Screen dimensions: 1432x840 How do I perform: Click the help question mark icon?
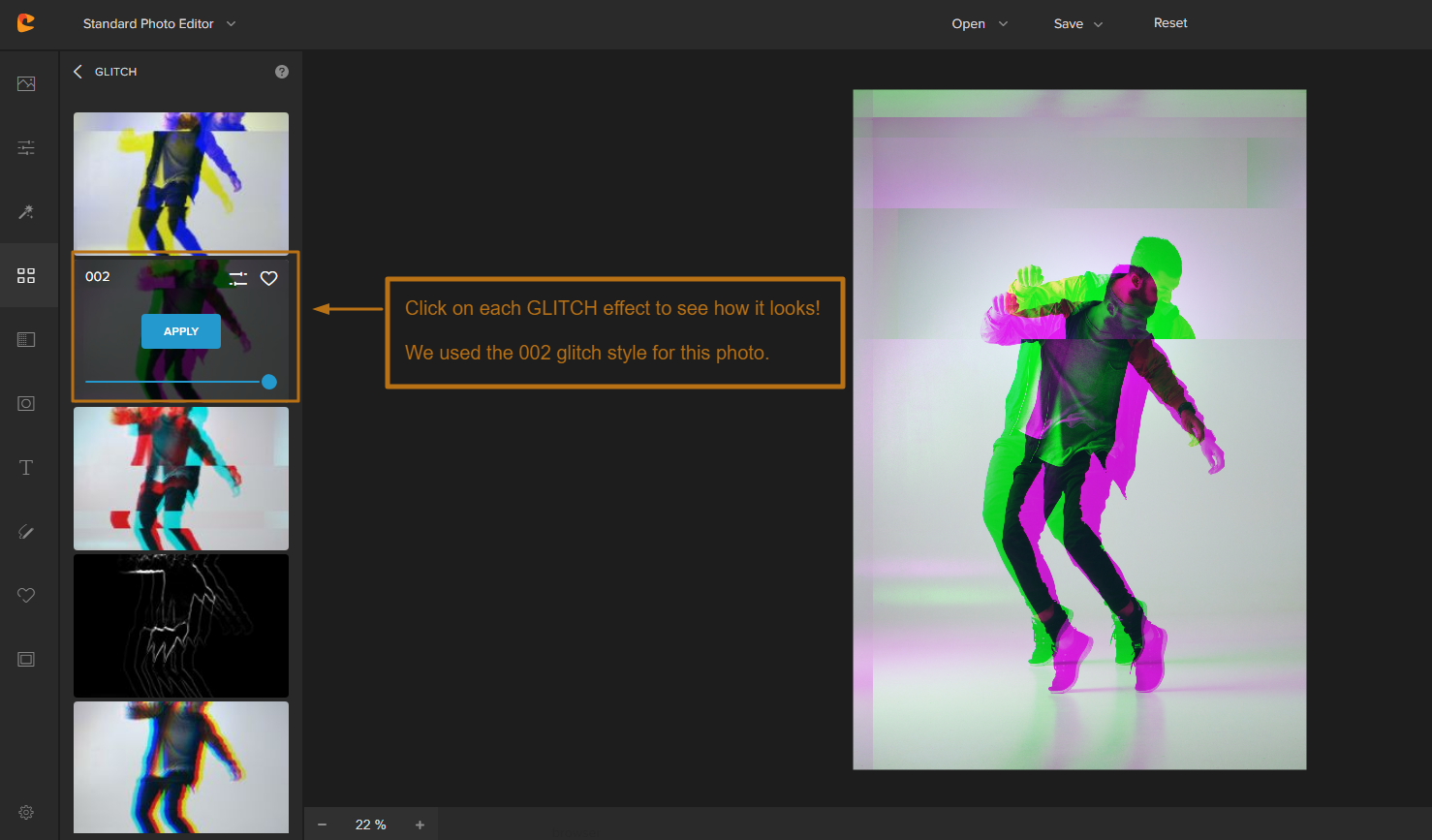(x=282, y=72)
